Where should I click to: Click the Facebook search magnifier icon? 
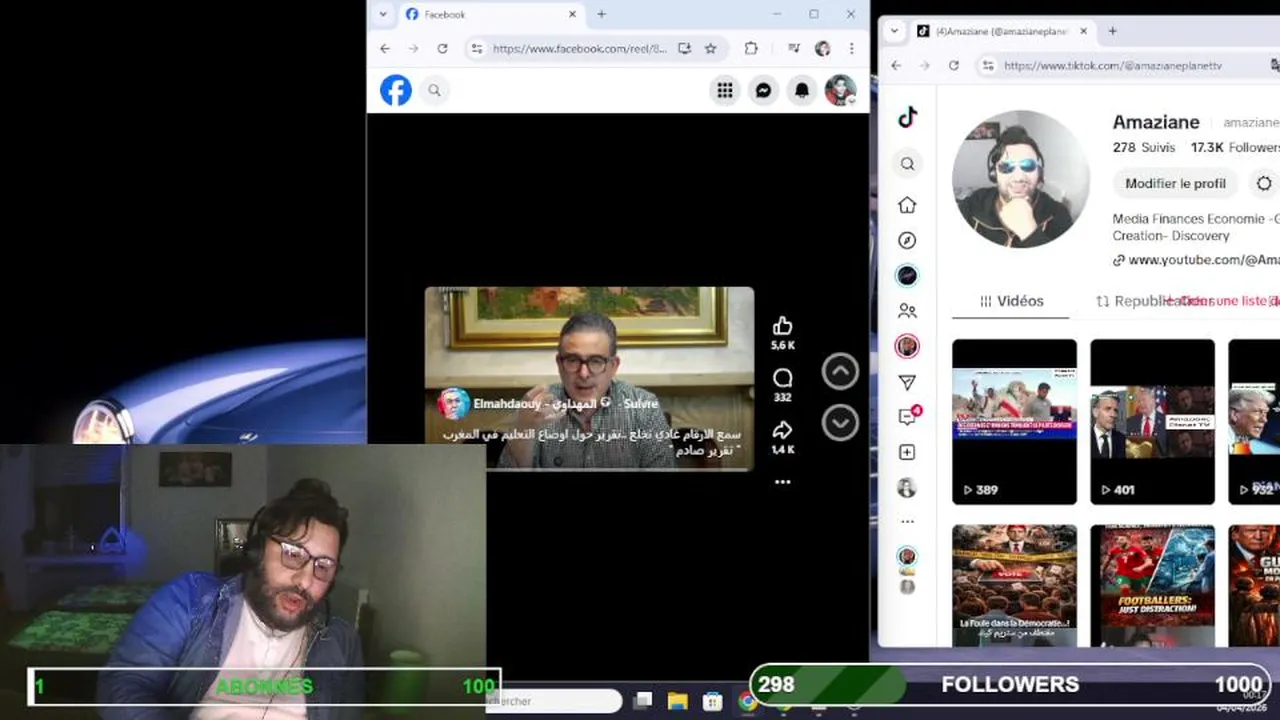(434, 90)
